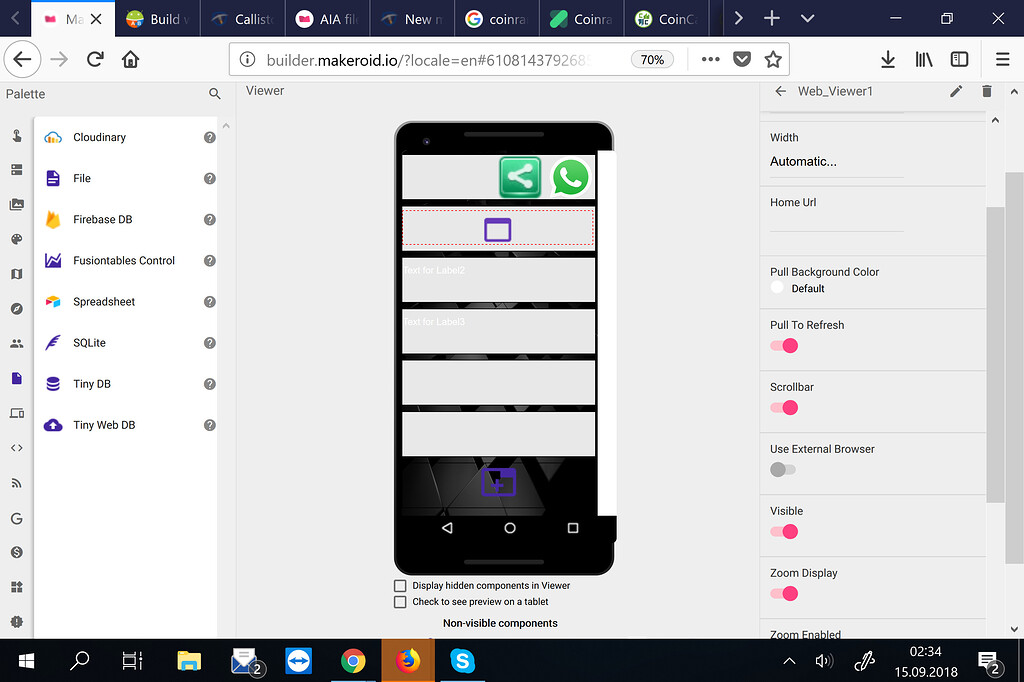Open Fusiontables Control help icon
Screen dimensions: 1024x682
tap(210, 261)
